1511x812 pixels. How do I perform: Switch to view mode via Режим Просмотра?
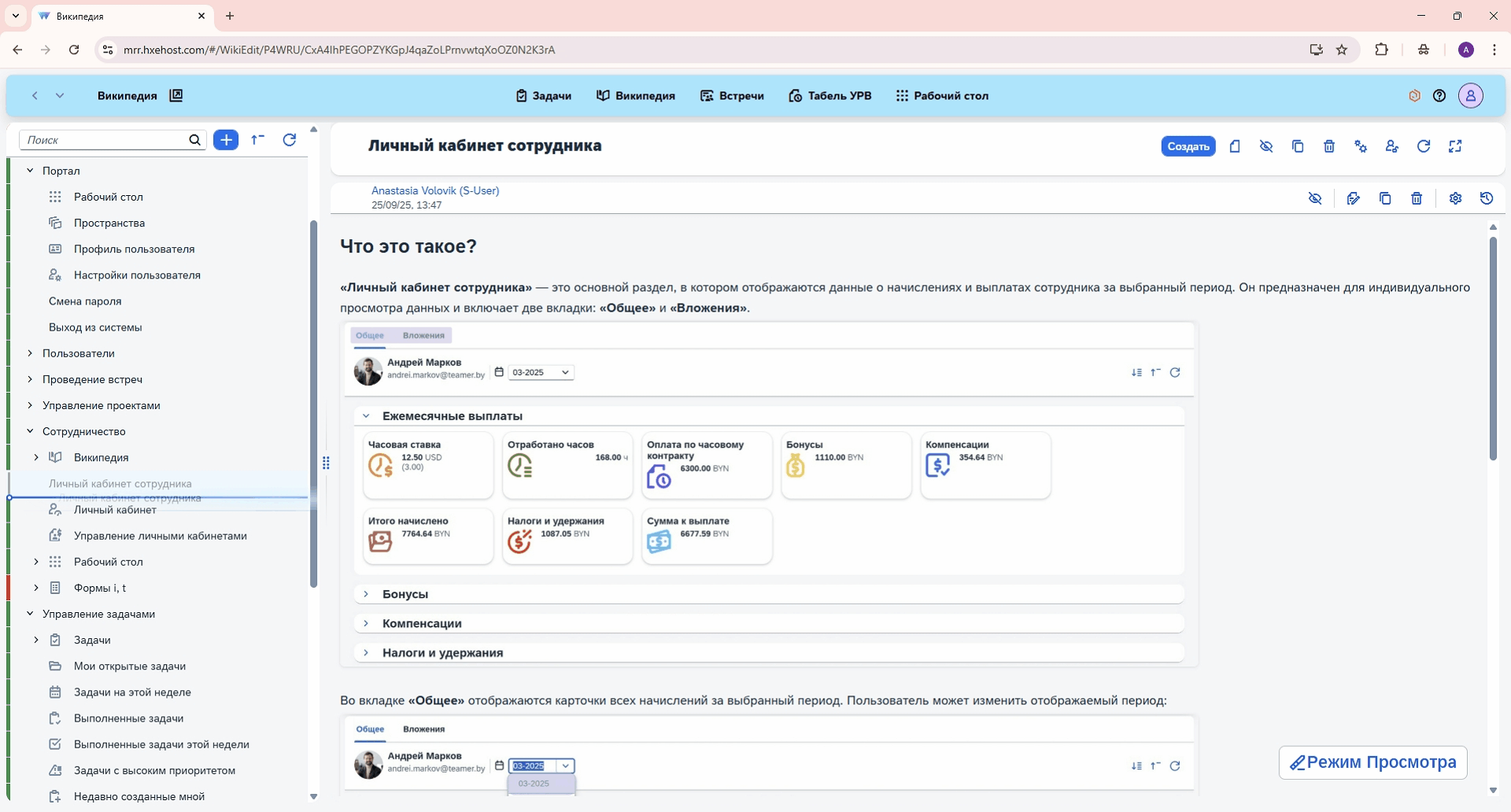tap(1372, 762)
